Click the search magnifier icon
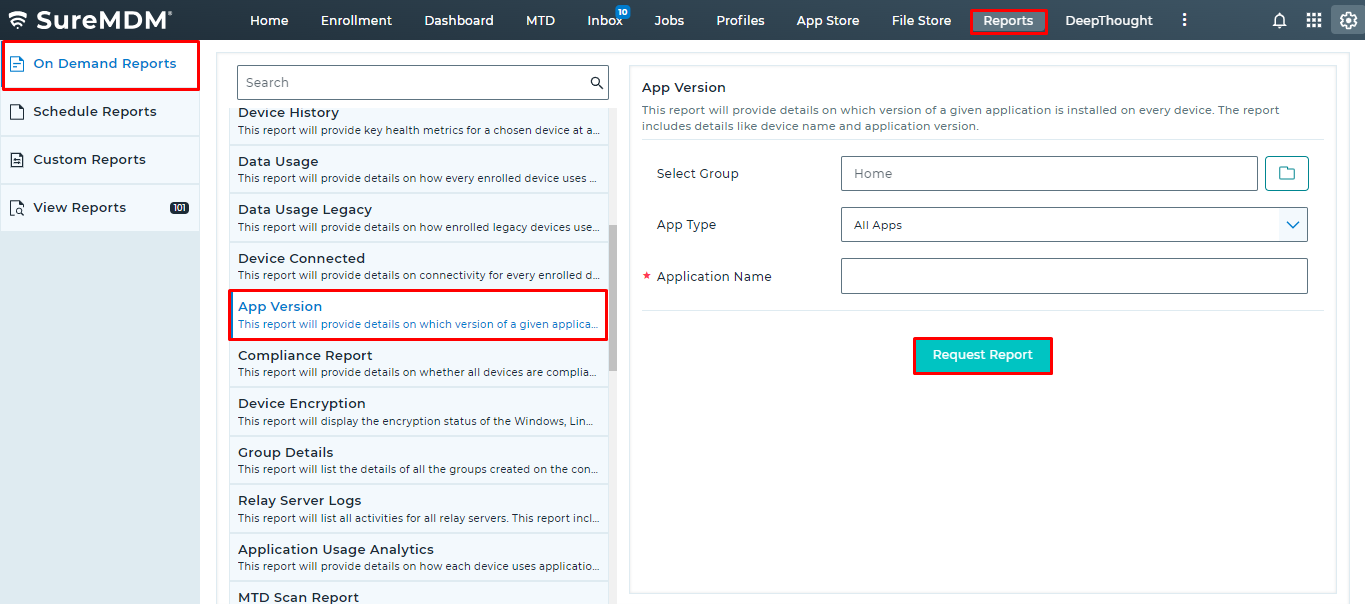The height and width of the screenshot is (604, 1365). point(596,82)
